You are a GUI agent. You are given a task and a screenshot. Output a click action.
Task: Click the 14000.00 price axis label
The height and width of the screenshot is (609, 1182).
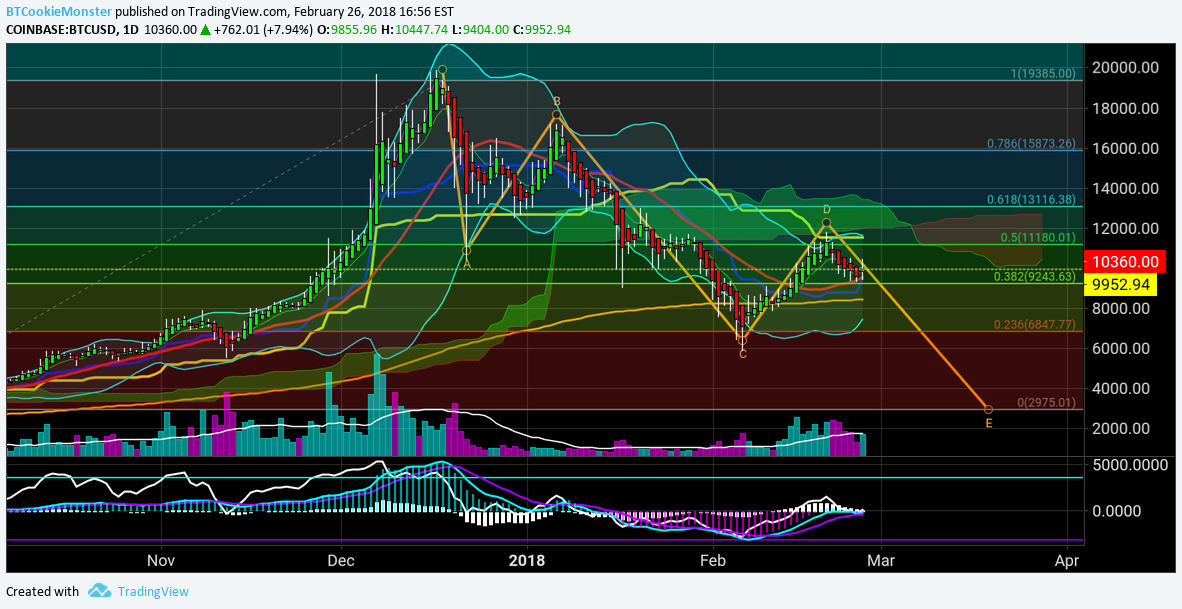[1123, 188]
